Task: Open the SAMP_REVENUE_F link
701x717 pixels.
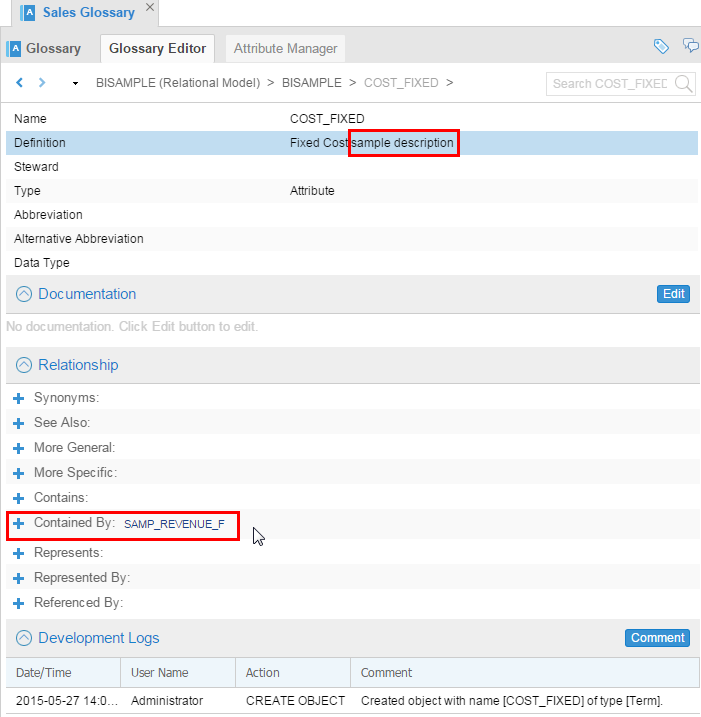Action: (x=174, y=524)
